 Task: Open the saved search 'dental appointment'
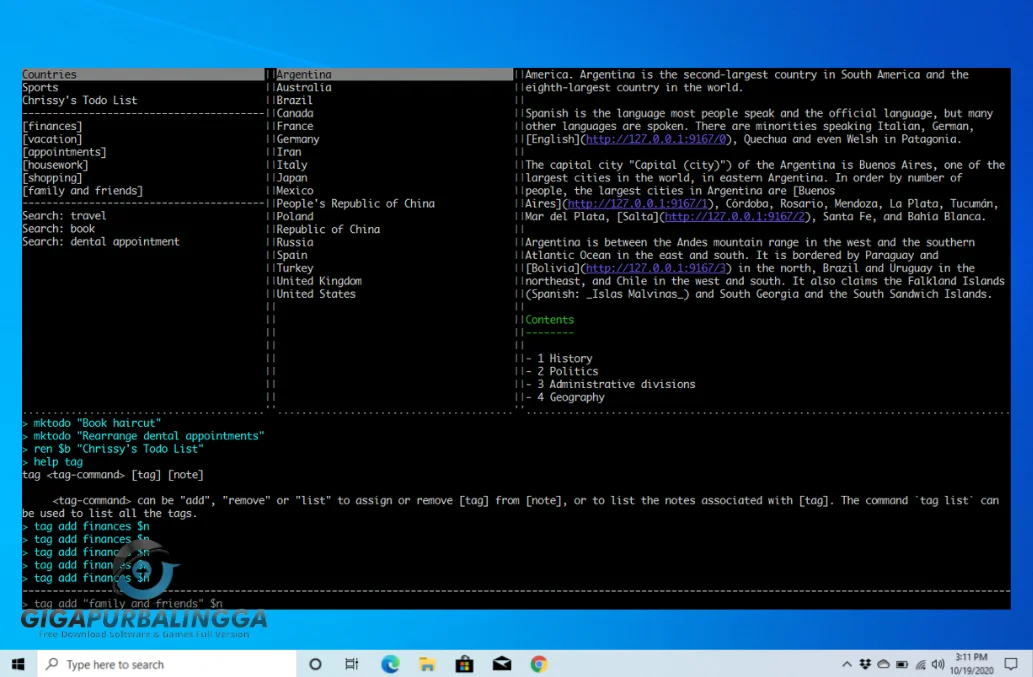coord(100,242)
